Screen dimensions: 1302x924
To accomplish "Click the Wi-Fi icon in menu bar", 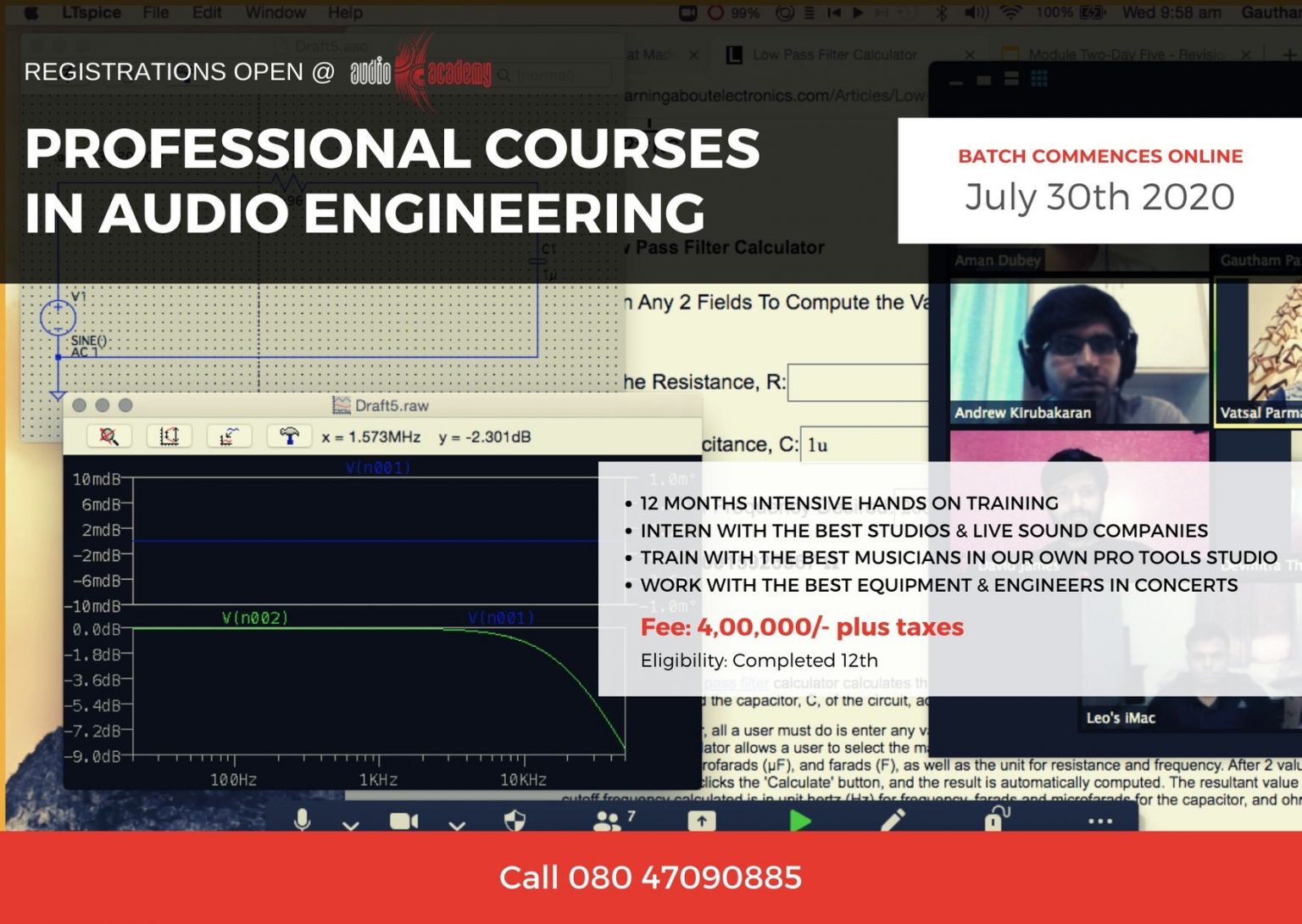I will [1010, 13].
